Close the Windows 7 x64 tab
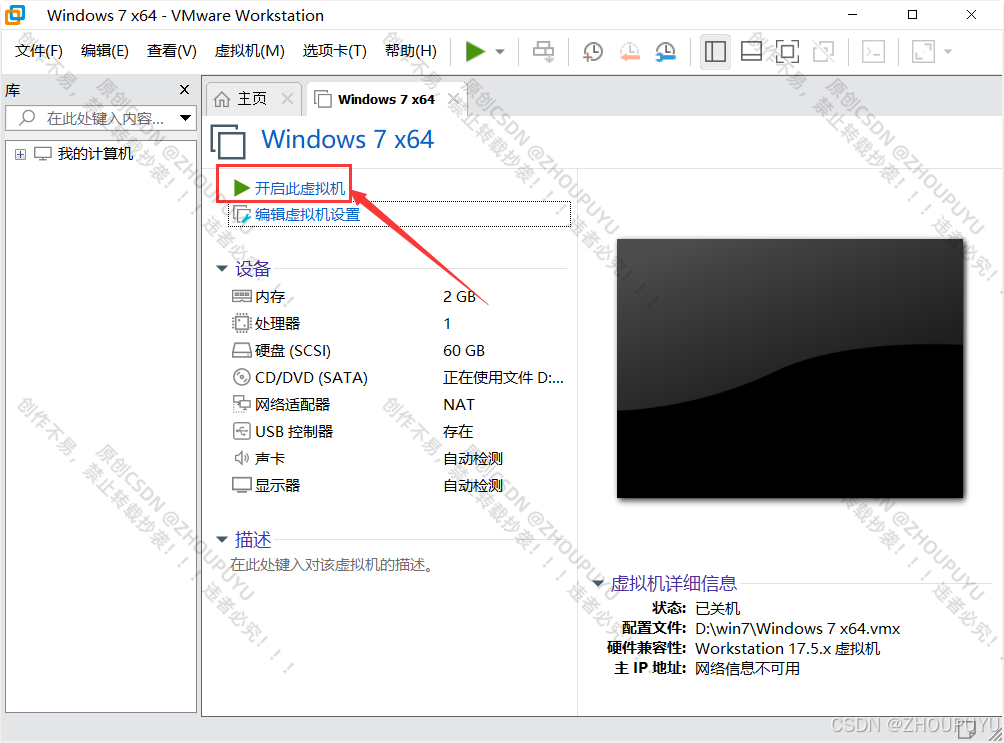The height and width of the screenshot is (743, 1004). (x=453, y=99)
